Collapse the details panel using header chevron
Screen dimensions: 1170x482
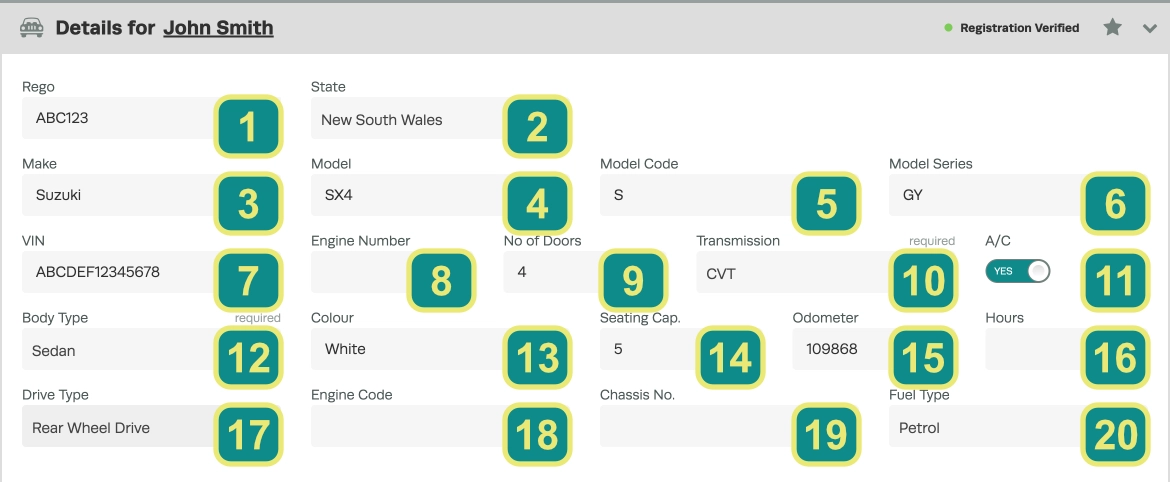(1149, 28)
